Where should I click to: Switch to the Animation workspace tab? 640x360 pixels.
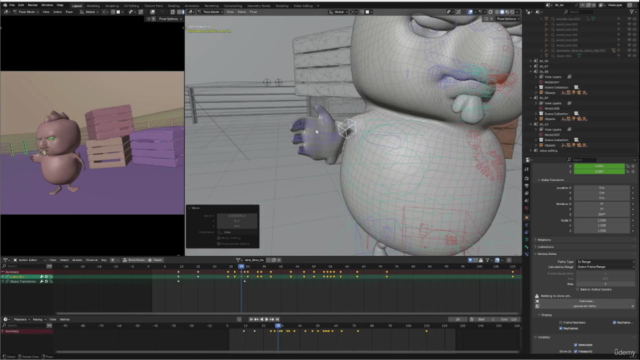pos(192,6)
